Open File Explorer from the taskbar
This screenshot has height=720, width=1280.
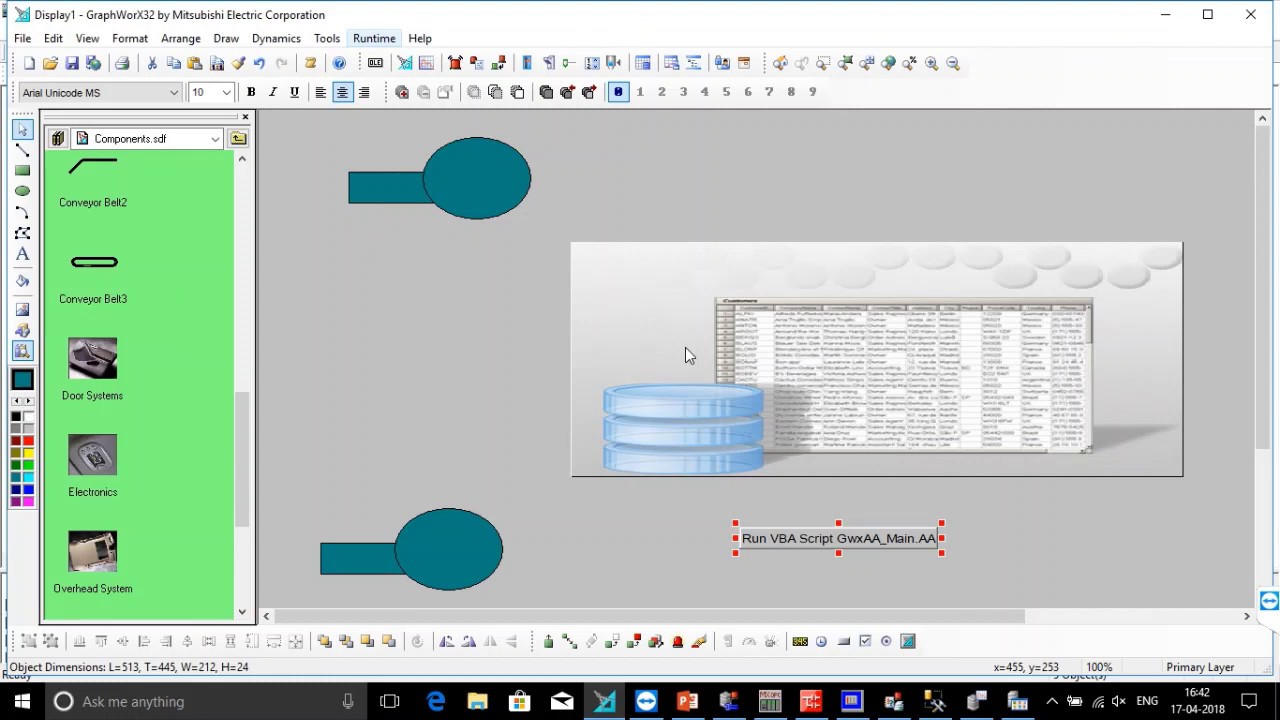tap(477, 701)
